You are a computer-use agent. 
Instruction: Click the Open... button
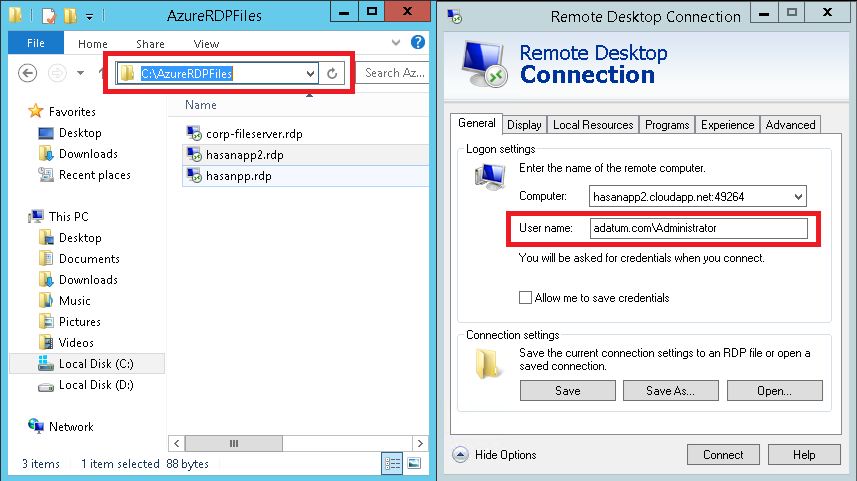point(774,391)
